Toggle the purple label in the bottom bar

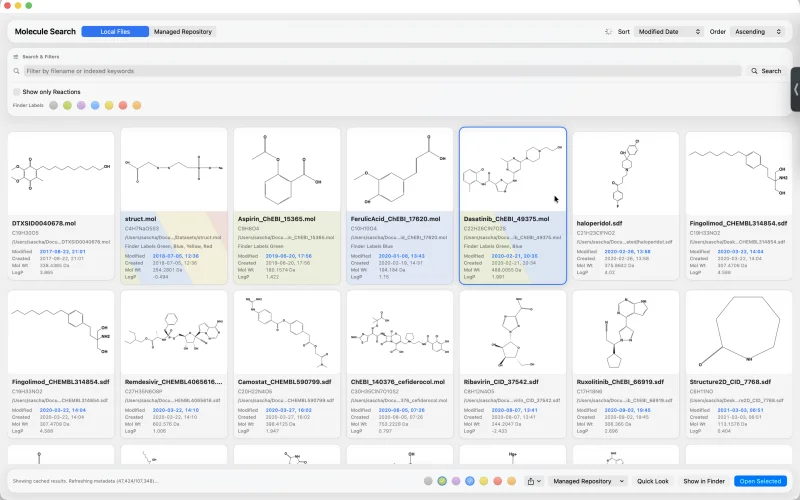pyautogui.click(x=456, y=481)
